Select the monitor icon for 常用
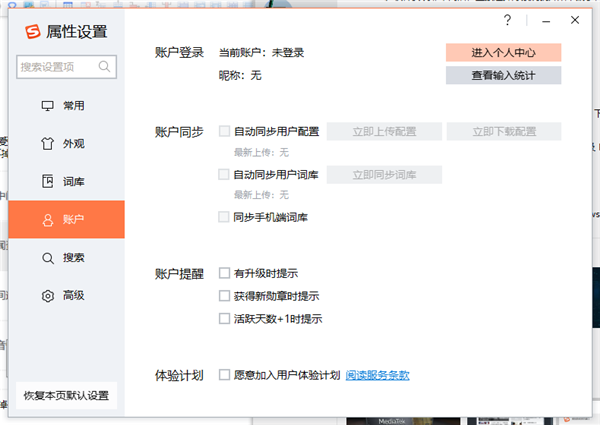This screenshot has height=425, width=600. tap(47, 106)
